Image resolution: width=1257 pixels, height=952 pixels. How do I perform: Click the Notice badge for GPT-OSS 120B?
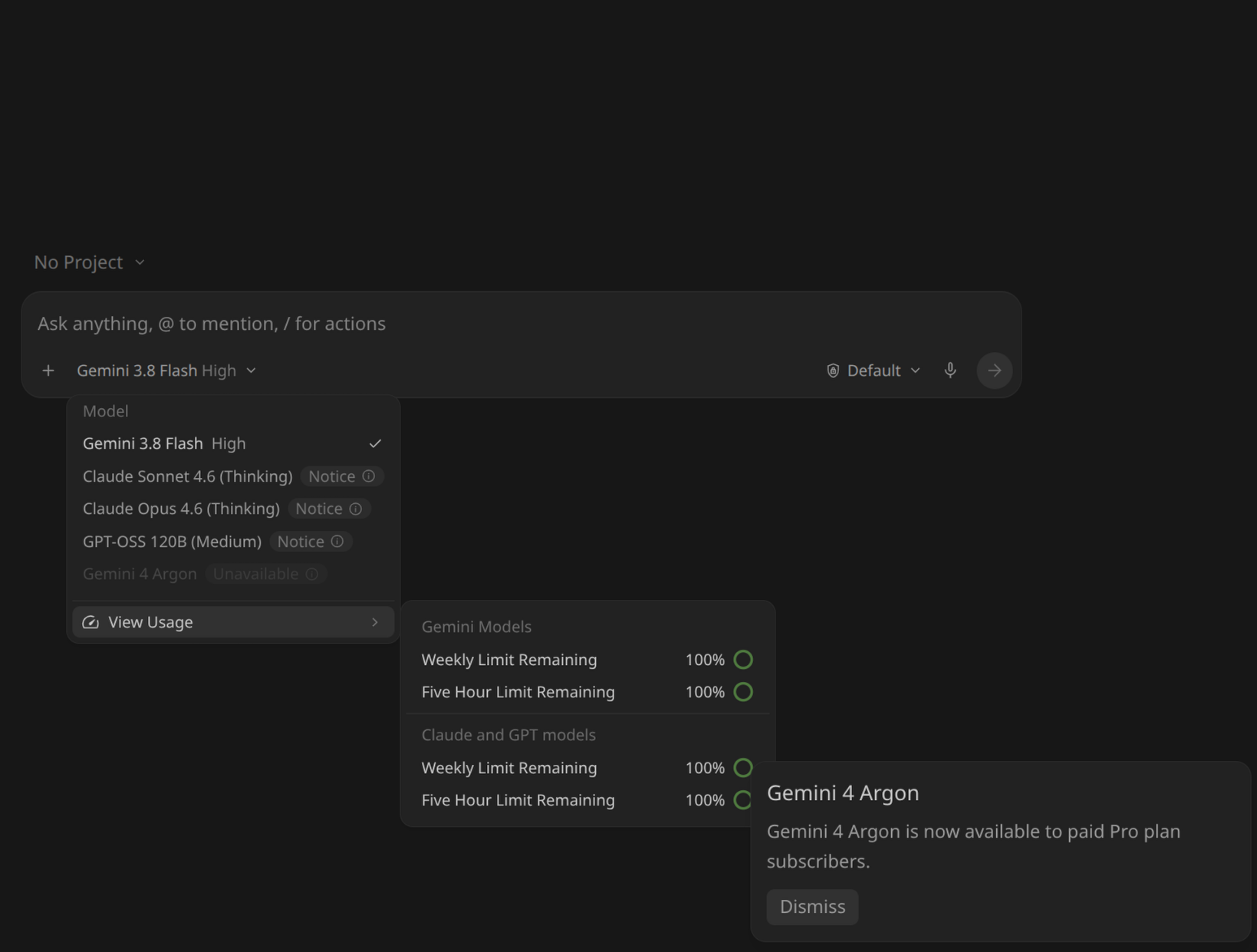[310, 542]
